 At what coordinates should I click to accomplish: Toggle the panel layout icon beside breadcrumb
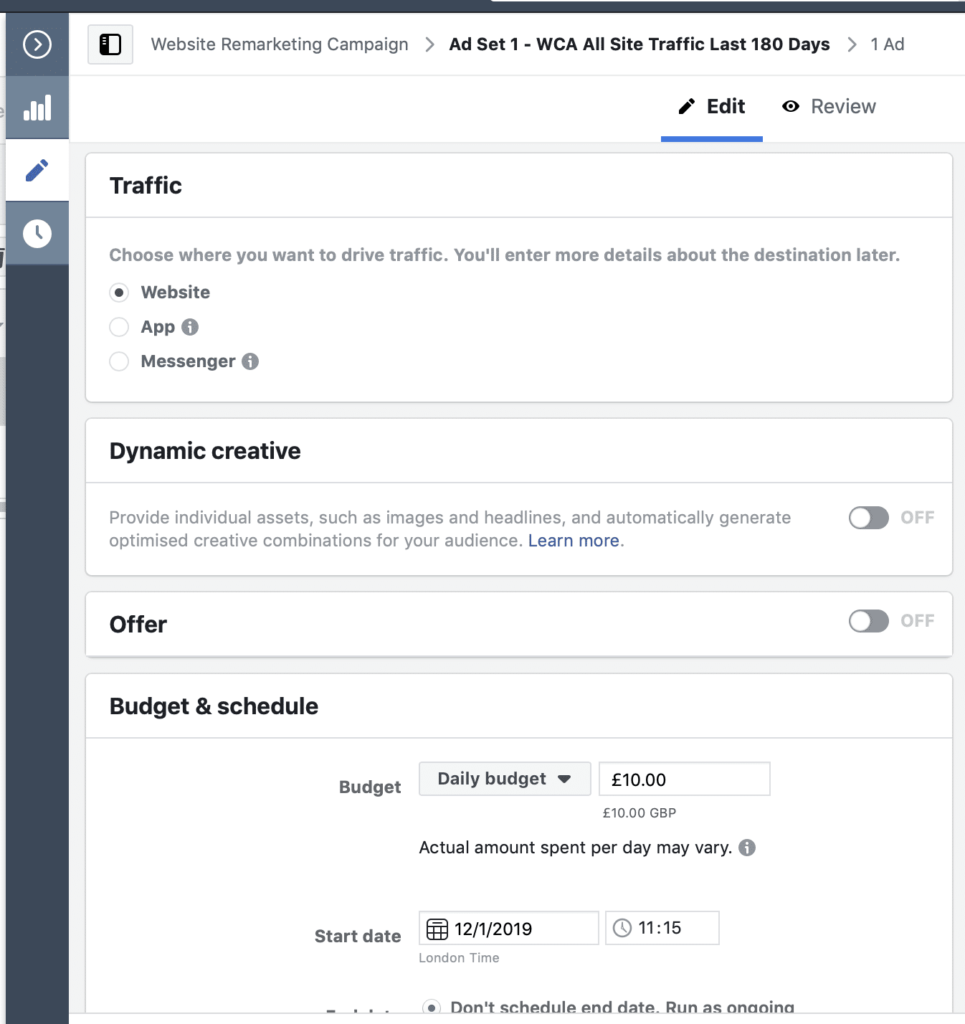110,44
